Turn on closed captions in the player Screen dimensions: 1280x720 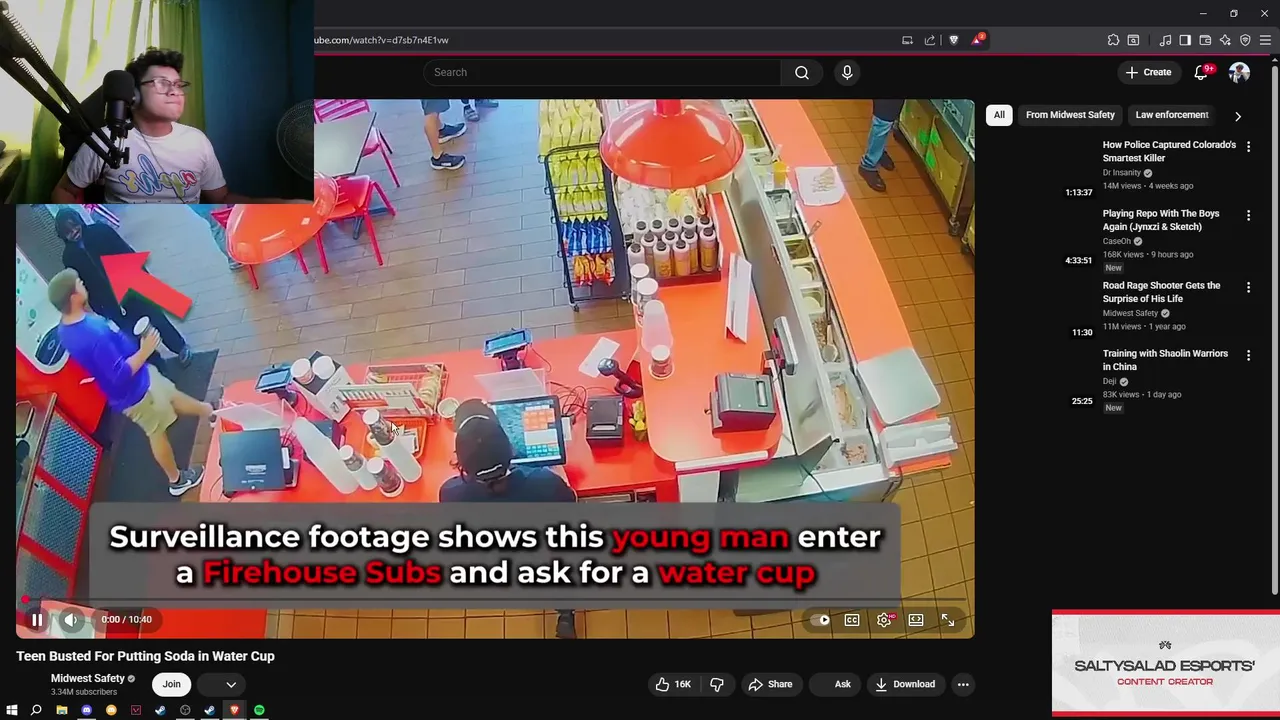click(852, 620)
